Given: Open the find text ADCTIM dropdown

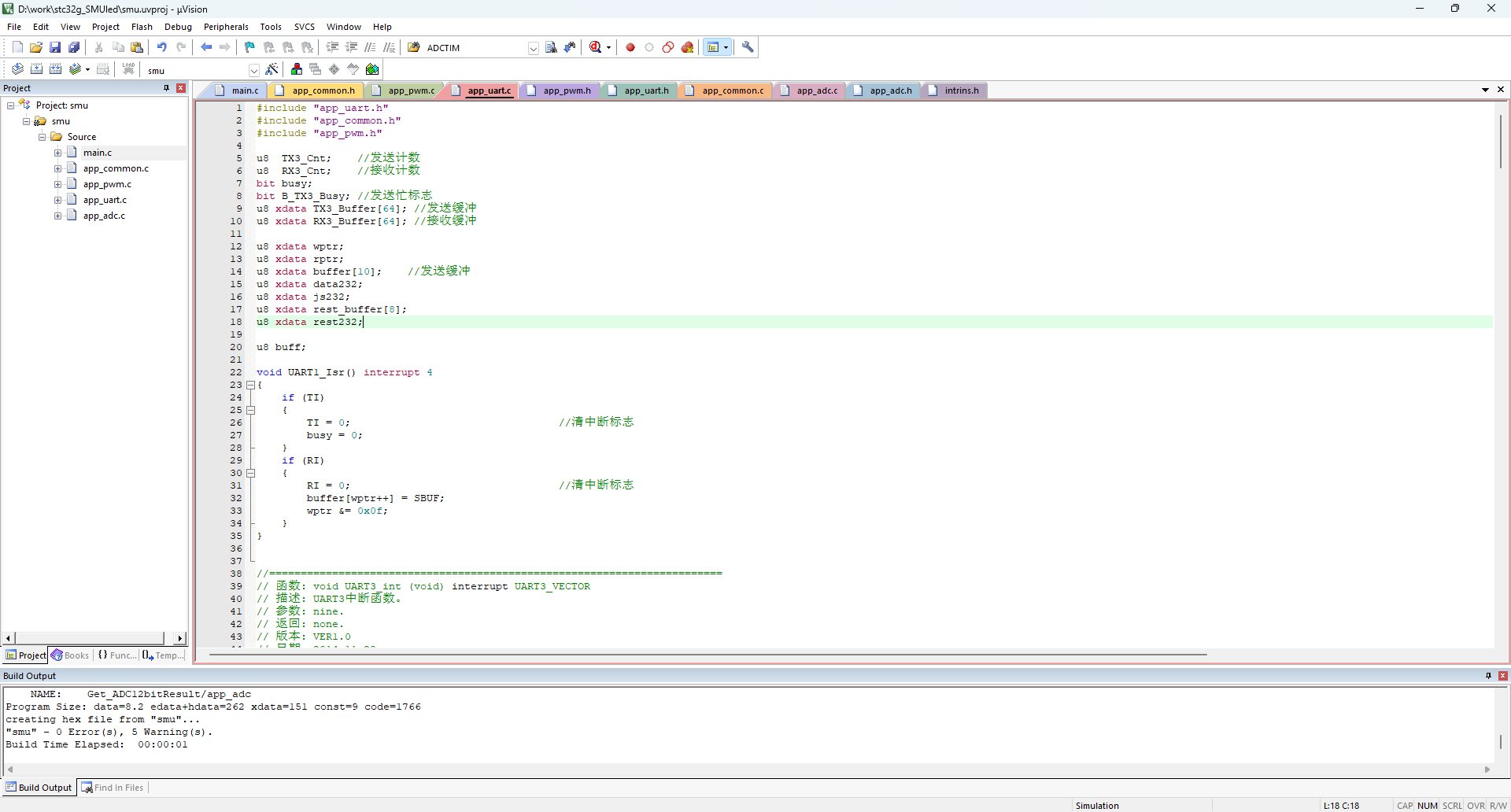Looking at the screenshot, I should [533, 48].
